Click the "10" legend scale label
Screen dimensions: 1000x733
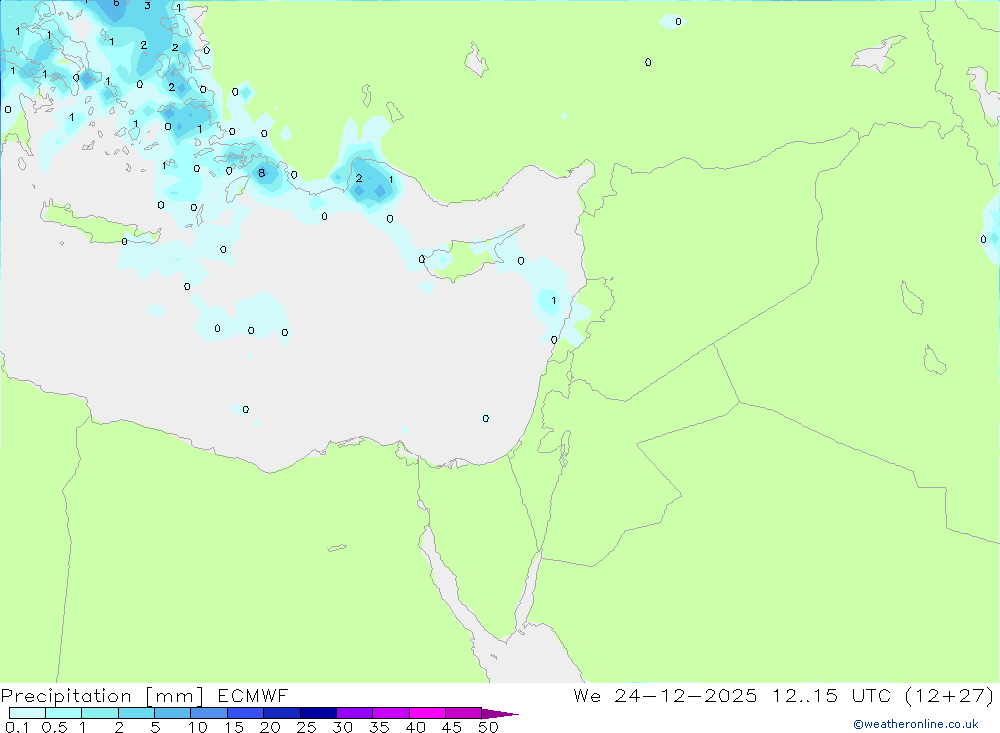(x=198, y=727)
